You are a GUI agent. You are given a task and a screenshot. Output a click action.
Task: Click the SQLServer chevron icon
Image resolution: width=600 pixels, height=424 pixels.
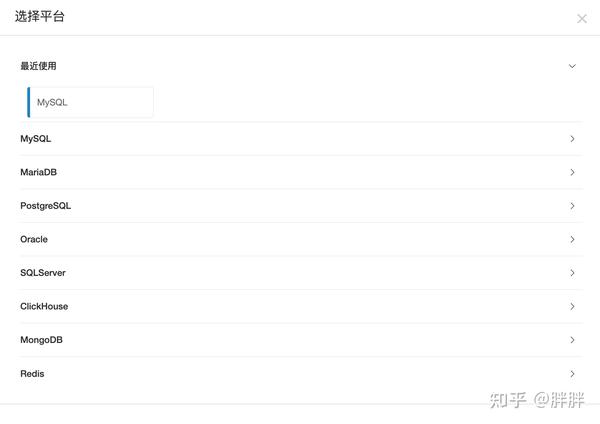(x=572, y=273)
